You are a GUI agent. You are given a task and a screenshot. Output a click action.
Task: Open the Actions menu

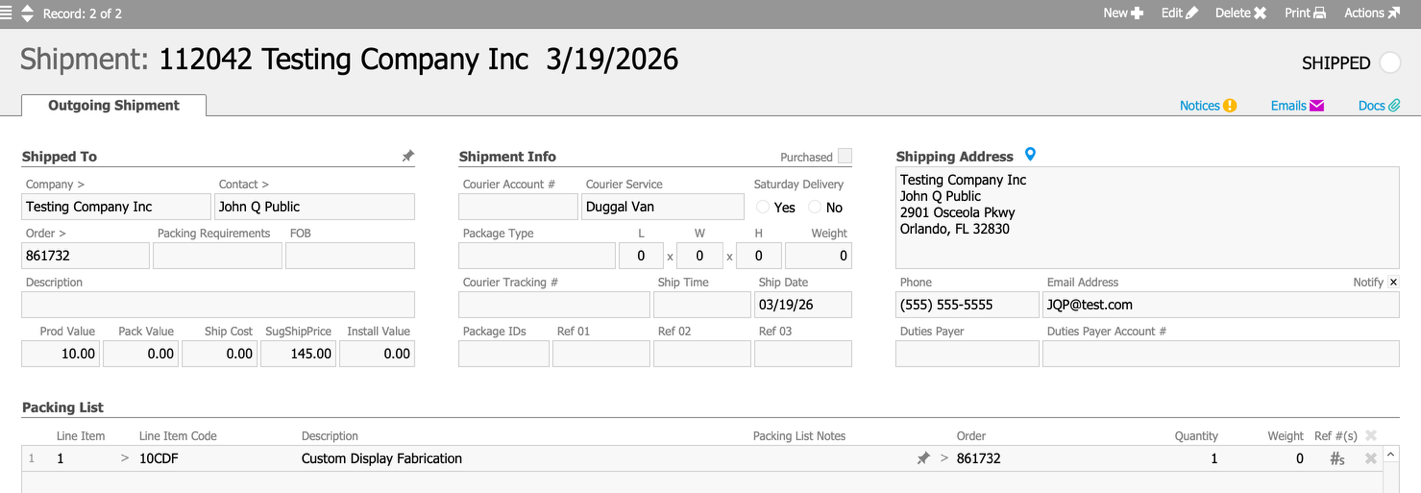(x=1372, y=13)
